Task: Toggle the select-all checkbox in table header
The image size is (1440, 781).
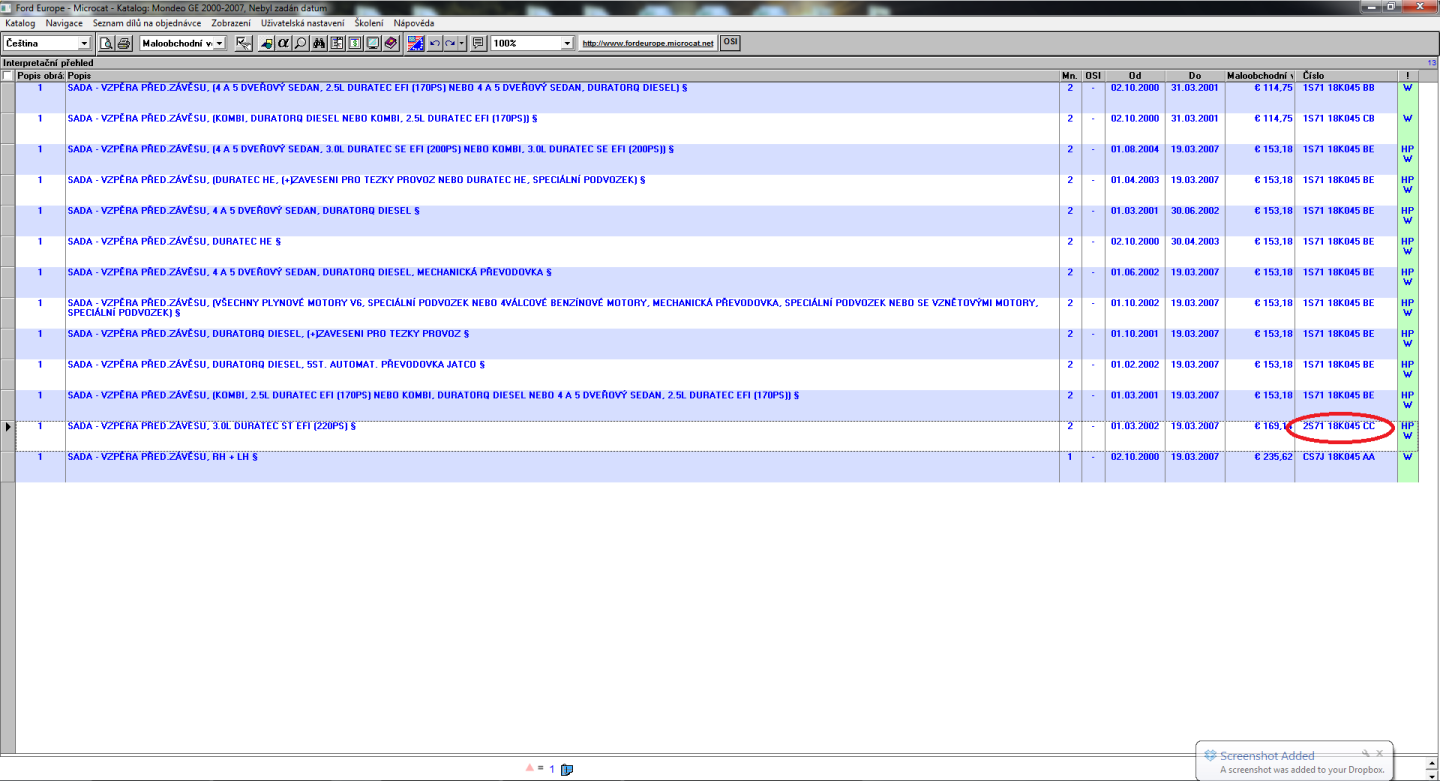Action: (x=8, y=76)
